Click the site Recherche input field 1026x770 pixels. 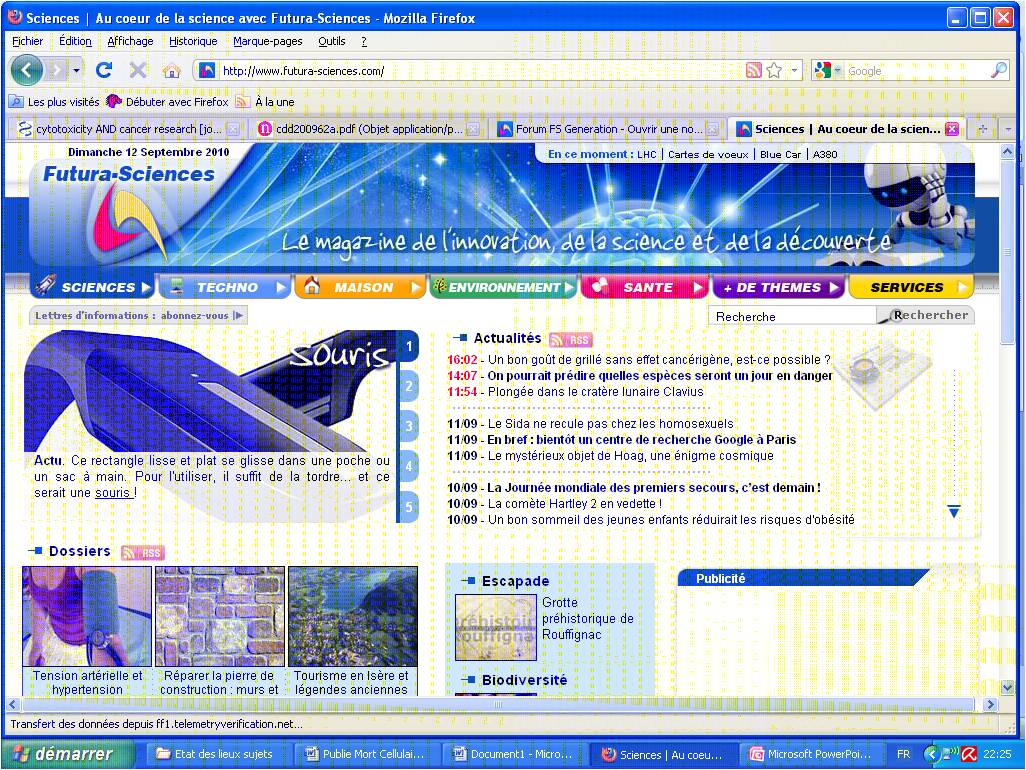792,316
